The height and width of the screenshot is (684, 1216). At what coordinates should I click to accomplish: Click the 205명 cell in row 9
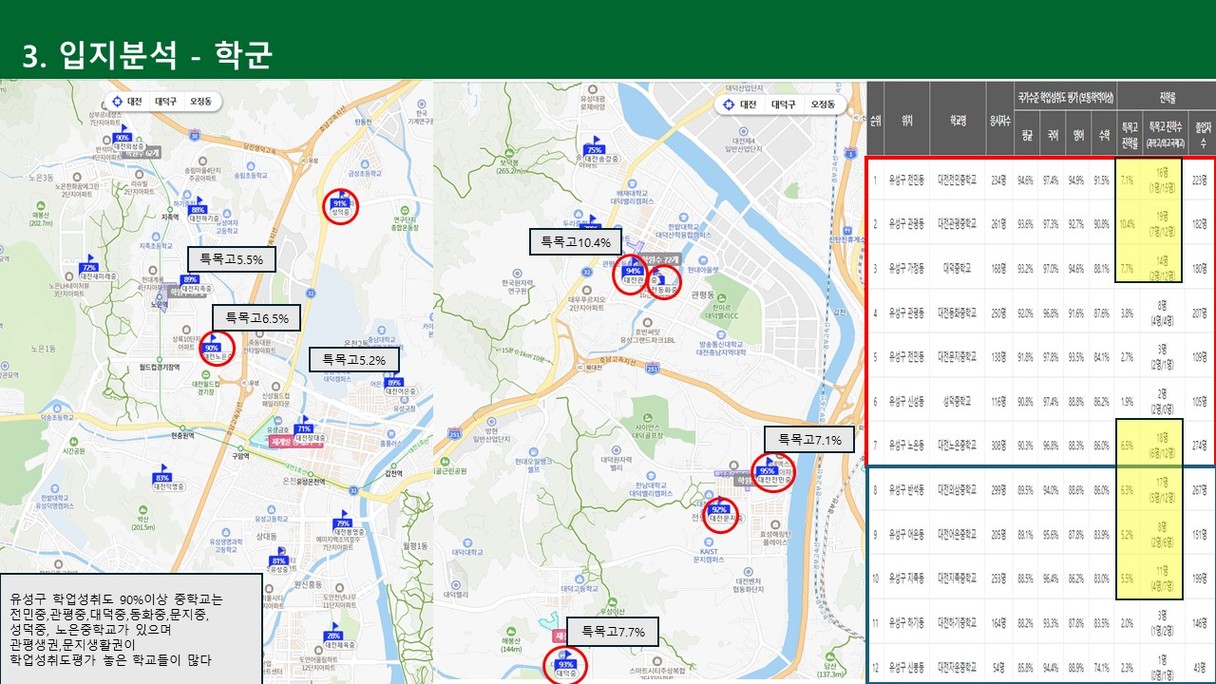point(999,534)
